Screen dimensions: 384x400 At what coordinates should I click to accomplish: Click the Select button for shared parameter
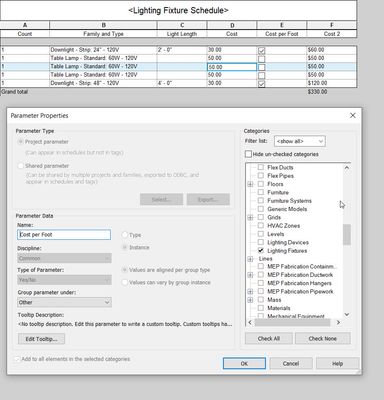click(x=161, y=199)
